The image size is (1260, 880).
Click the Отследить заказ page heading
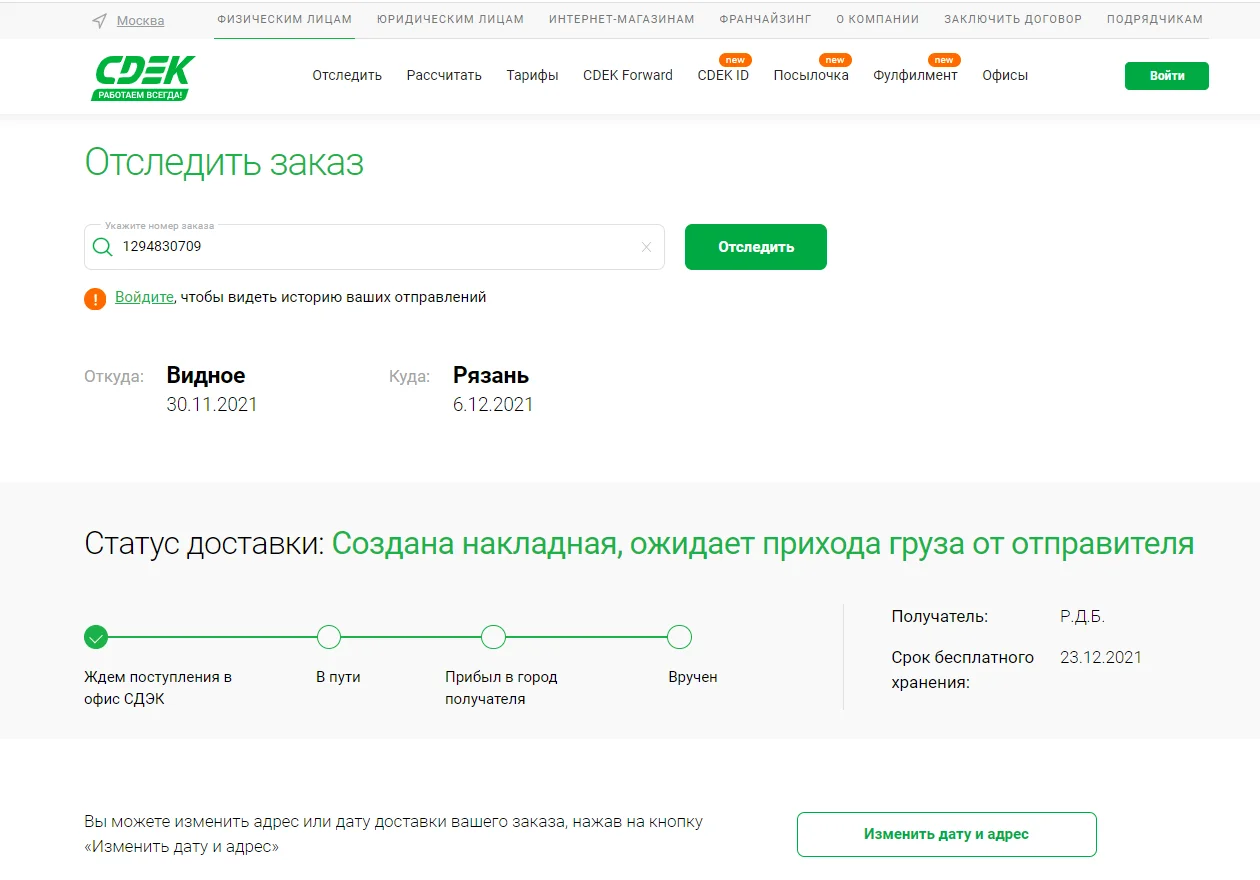pos(224,162)
